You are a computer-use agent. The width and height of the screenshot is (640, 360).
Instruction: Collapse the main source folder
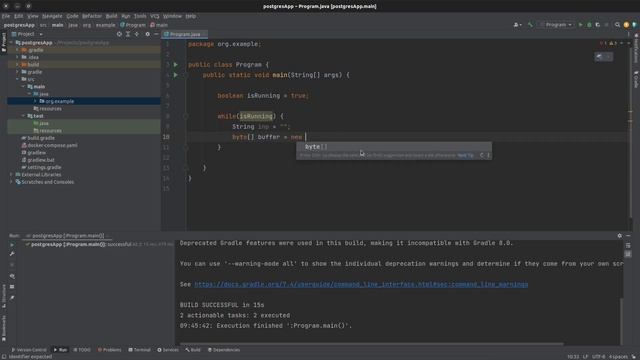pyautogui.click(x=23, y=87)
